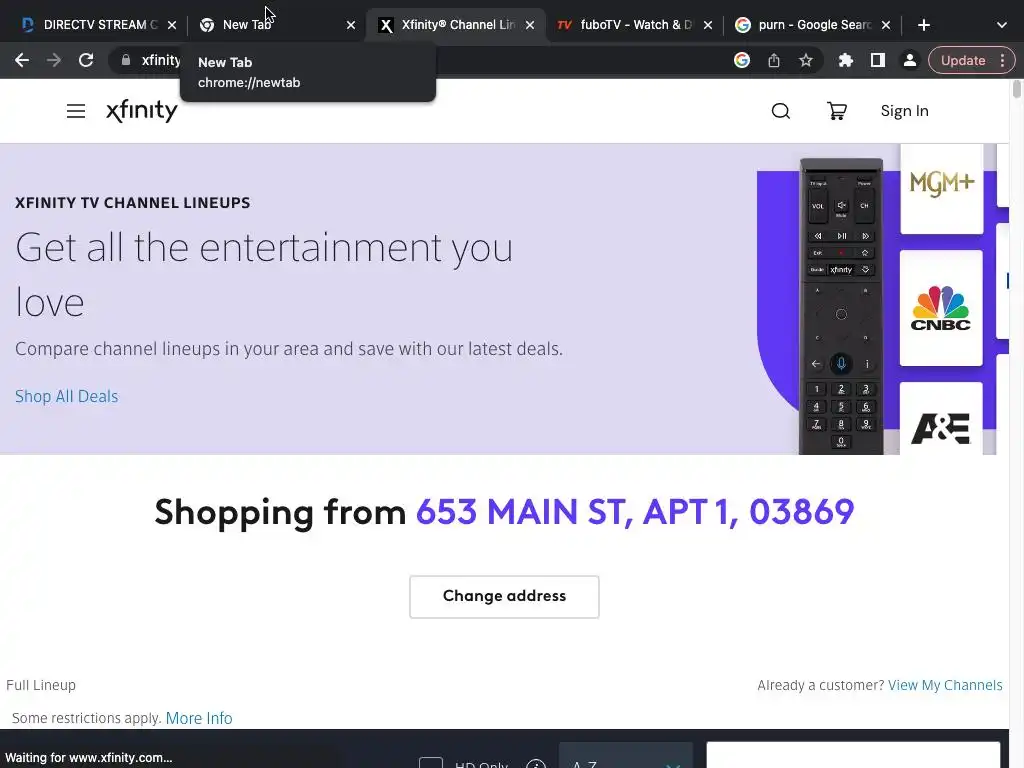Click the lock site info icon
Image resolution: width=1024 pixels, height=768 pixels.
click(125, 60)
